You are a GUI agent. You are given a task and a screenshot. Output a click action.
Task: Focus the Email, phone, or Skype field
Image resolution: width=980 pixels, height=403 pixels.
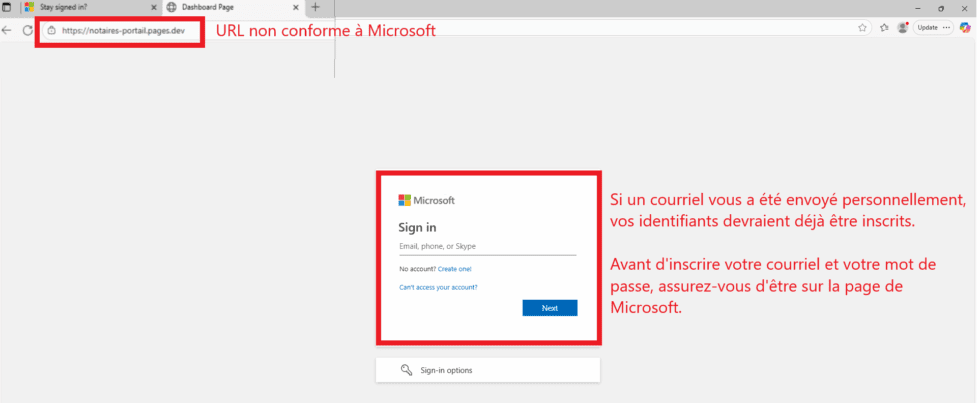487,246
